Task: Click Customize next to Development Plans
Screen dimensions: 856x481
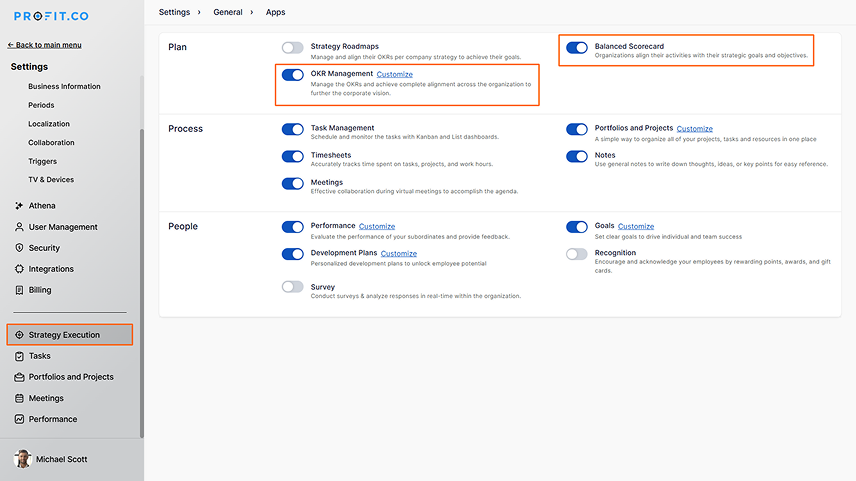Action: [x=399, y=254]
